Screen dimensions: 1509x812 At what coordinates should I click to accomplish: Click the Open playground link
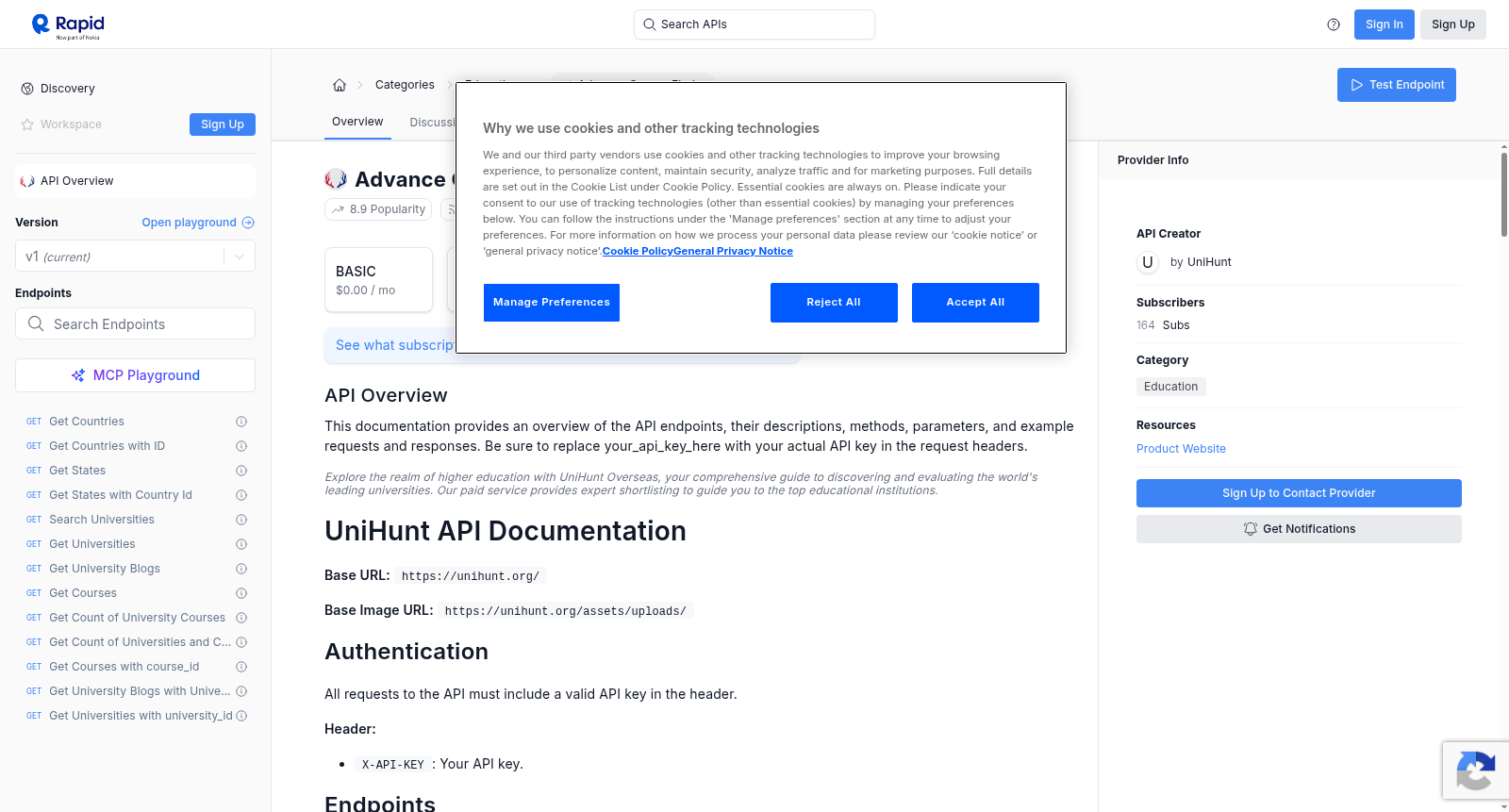[198, 223]
